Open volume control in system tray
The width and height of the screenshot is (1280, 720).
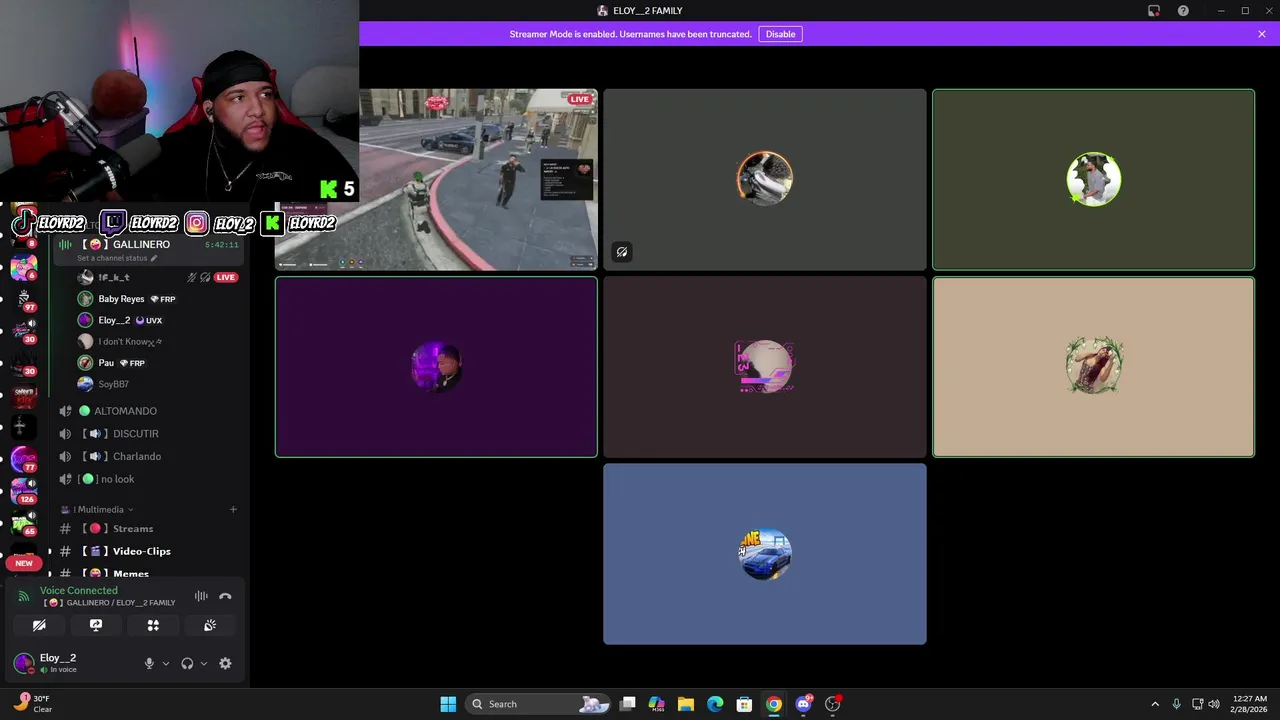1214,704
